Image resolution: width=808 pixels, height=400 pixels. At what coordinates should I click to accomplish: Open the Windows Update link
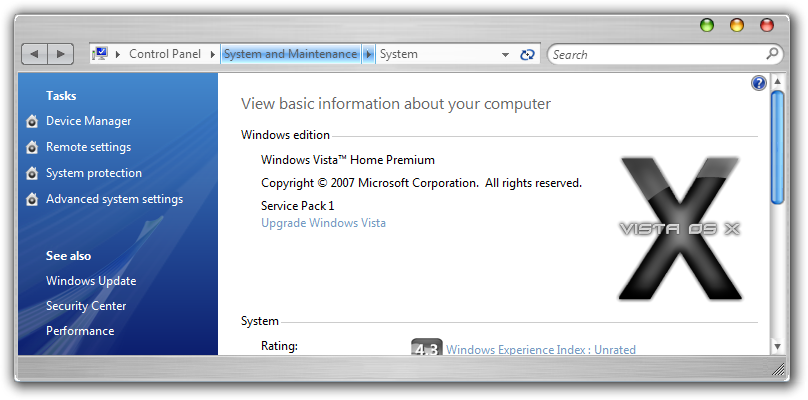91,281
